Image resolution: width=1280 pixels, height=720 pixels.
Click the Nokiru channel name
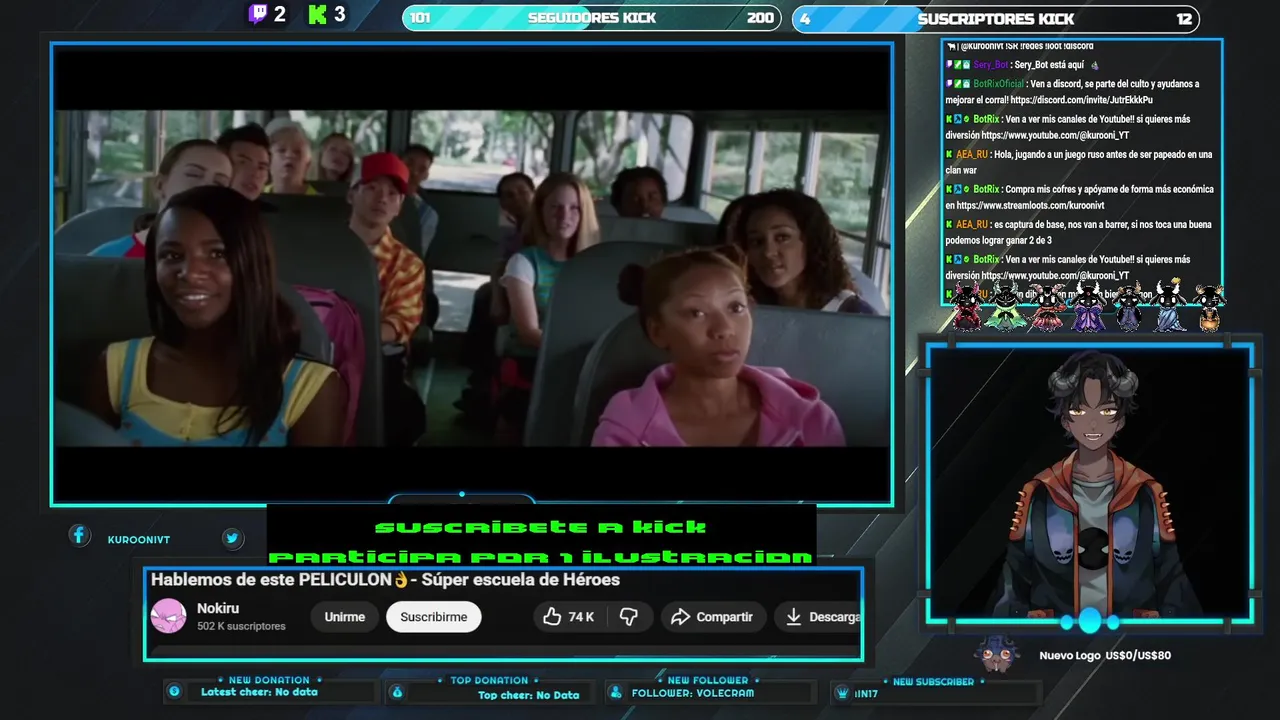pos(218,608)
